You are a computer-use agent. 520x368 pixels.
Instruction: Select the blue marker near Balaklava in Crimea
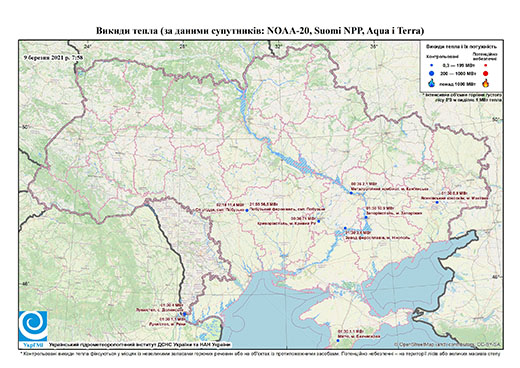(338, 341)
